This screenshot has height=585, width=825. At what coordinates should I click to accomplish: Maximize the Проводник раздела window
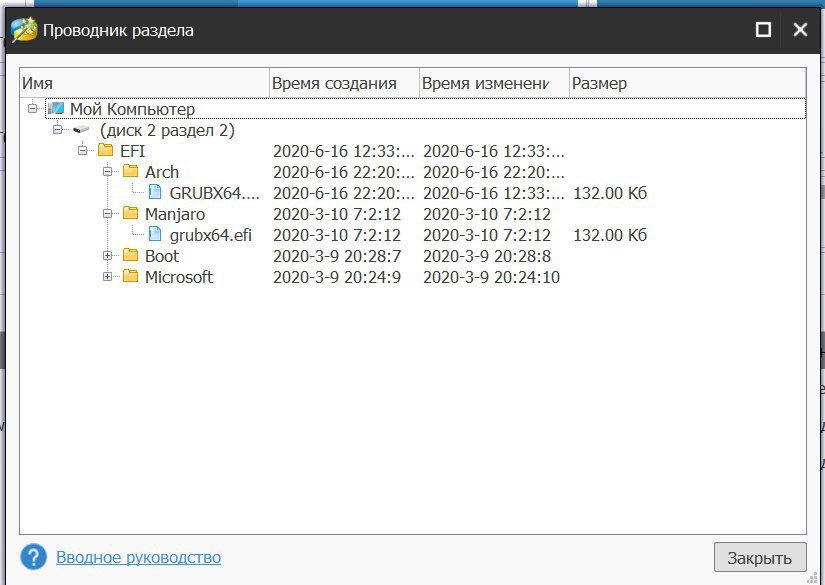point(763,29)
